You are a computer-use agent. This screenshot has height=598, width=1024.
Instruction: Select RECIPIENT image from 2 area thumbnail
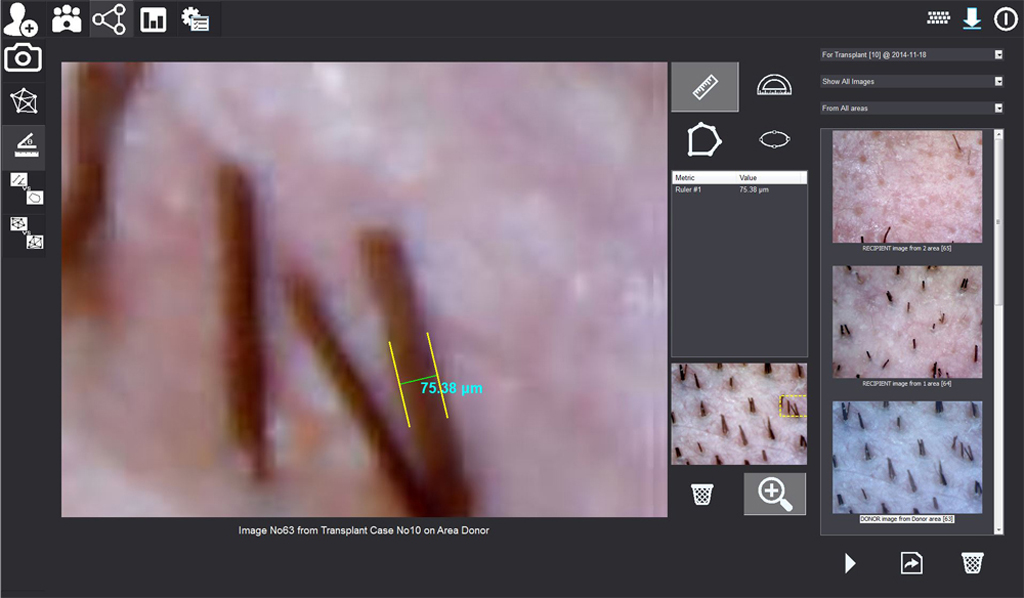(x=907, y=187)
